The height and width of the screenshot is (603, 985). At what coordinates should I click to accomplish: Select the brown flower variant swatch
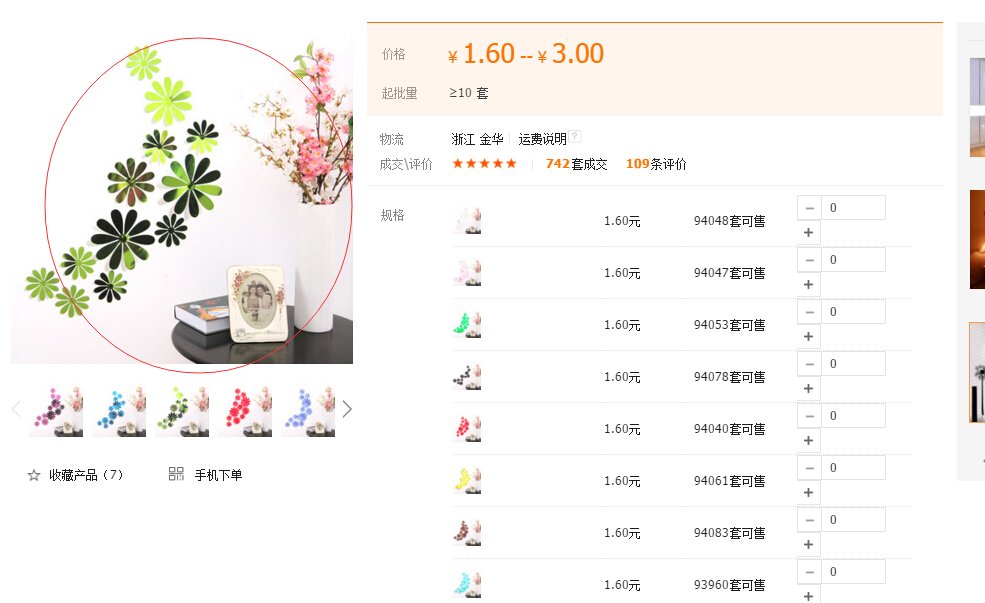(x=467, y=533)
